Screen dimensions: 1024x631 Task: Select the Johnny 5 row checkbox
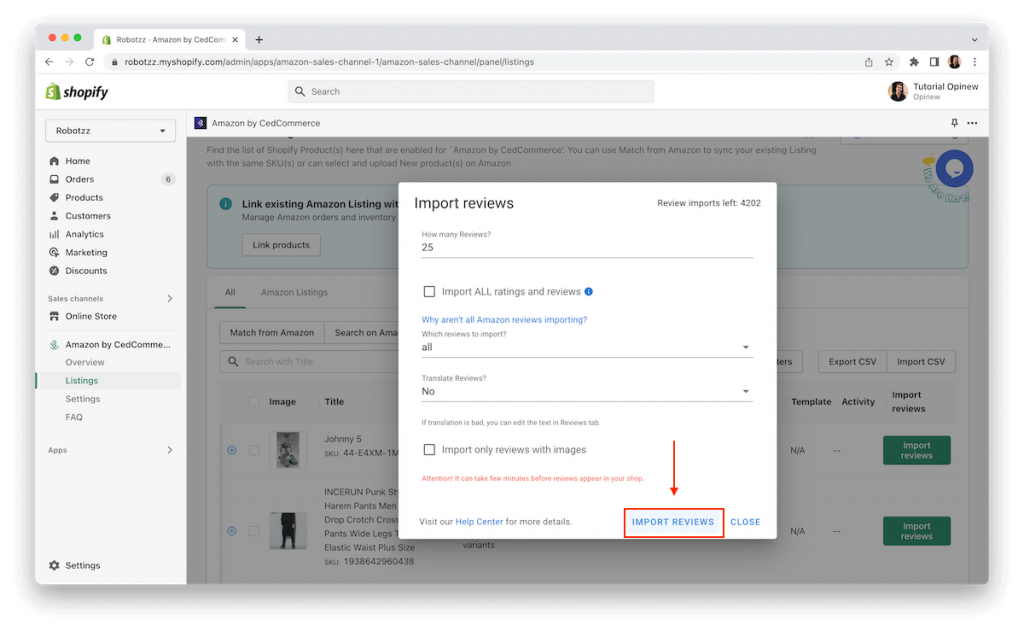point(254,450)
